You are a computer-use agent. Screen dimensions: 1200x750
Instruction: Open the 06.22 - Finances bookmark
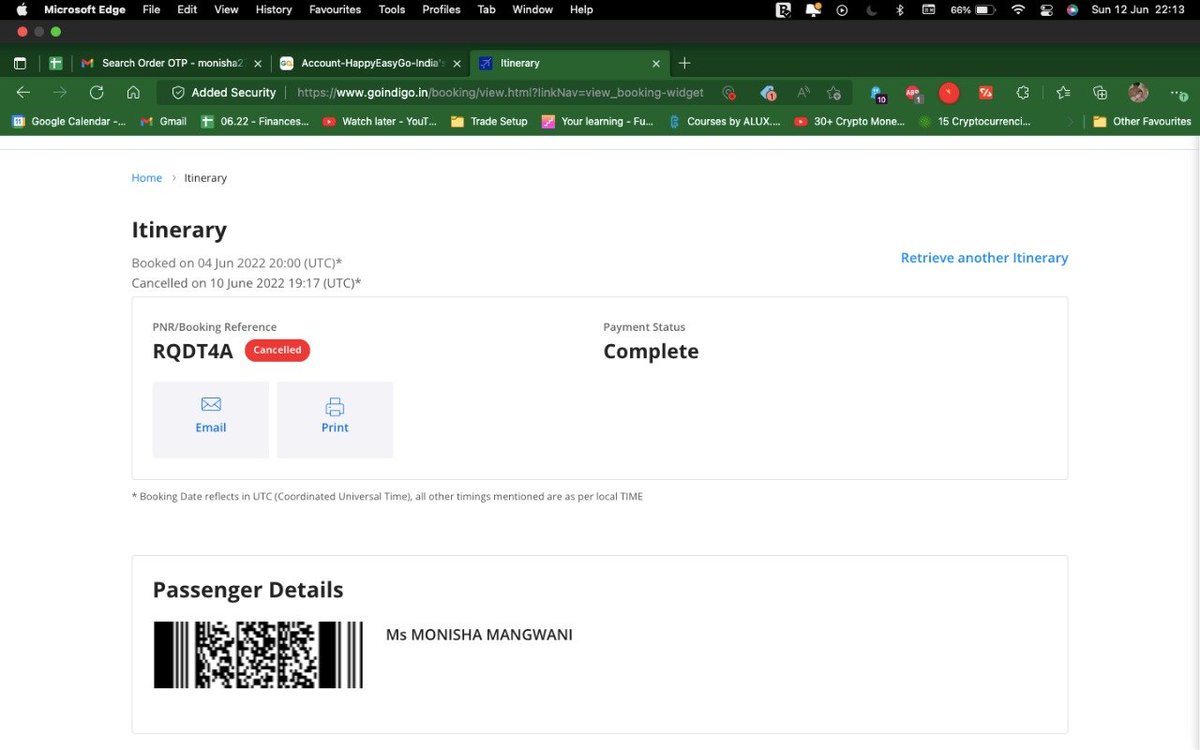255,121
